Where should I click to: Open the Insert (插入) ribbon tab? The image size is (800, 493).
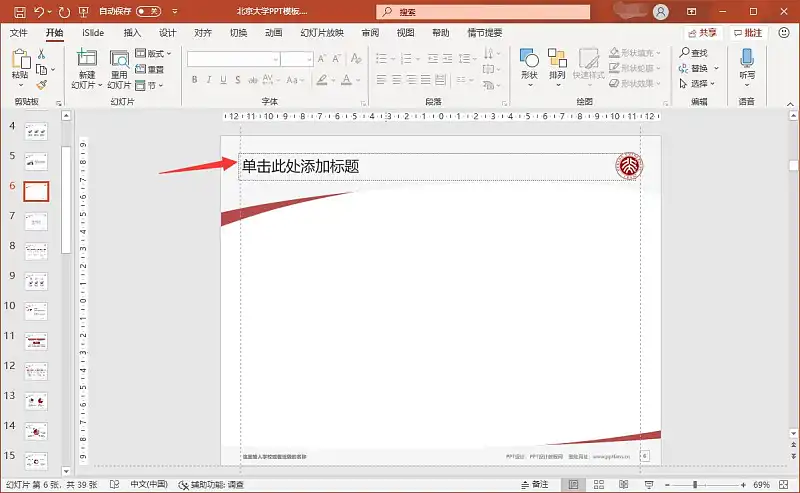click(132, 33)
